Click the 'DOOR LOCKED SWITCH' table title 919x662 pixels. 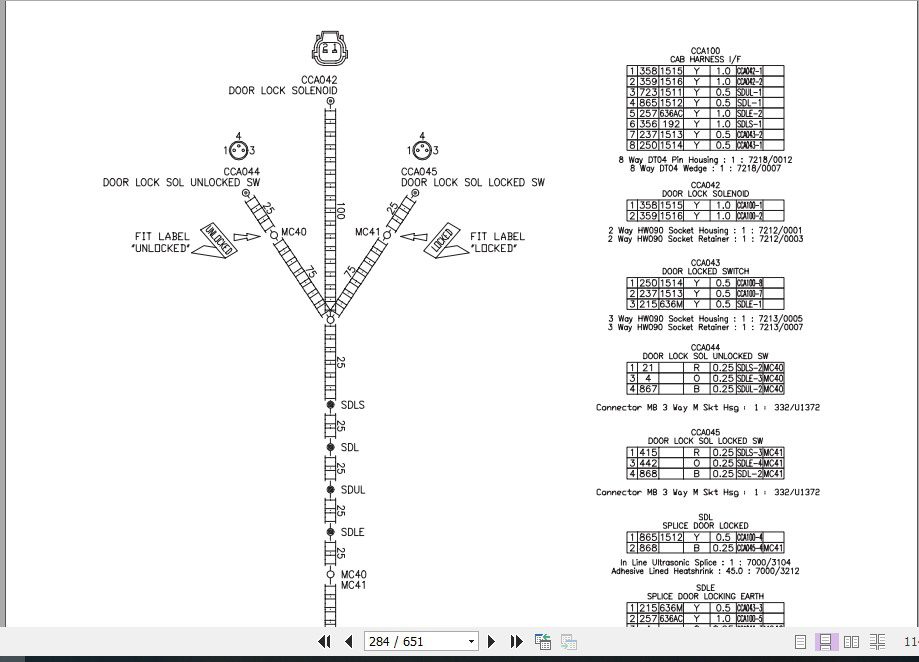point(705,271)
